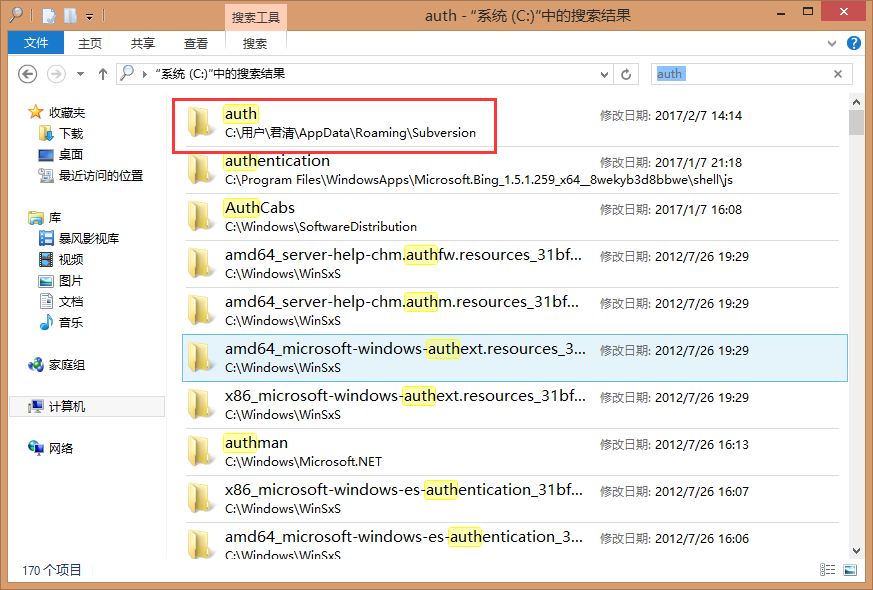Click the scrollbar down arrow
Viewport: 873px width, 590px height.
point(856,551)
